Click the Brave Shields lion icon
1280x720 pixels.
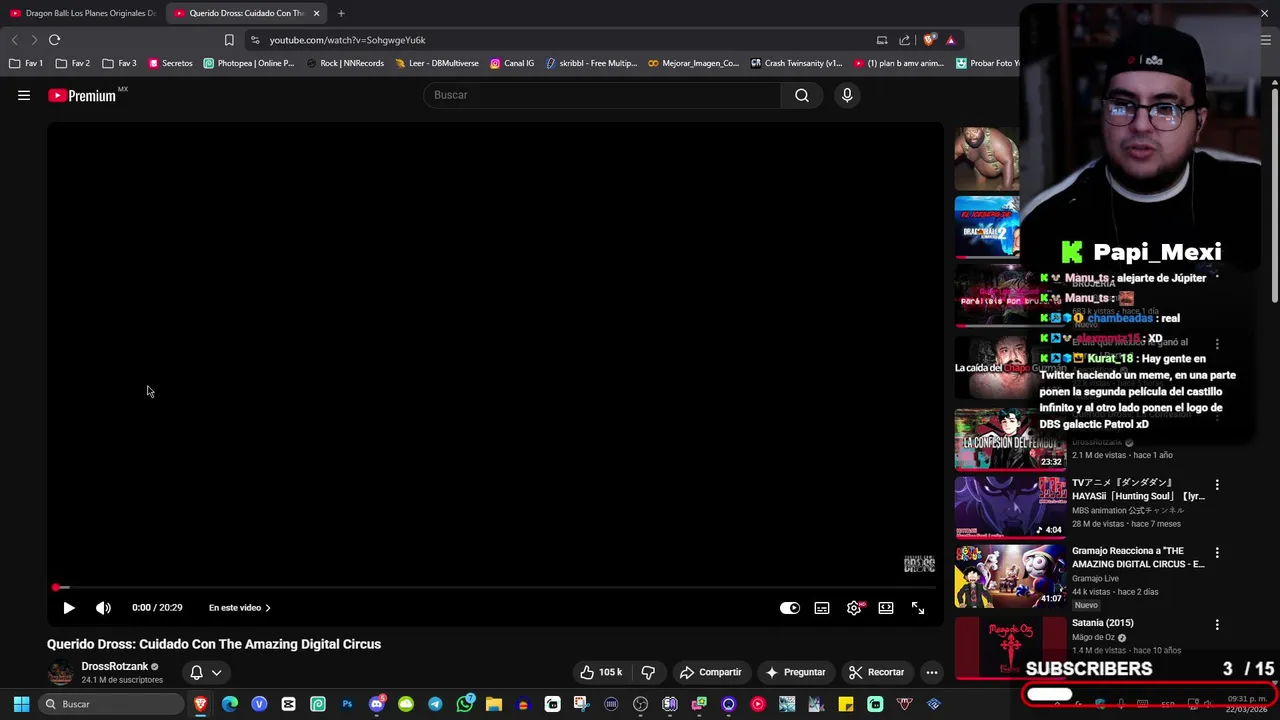(x=929, y=40)
